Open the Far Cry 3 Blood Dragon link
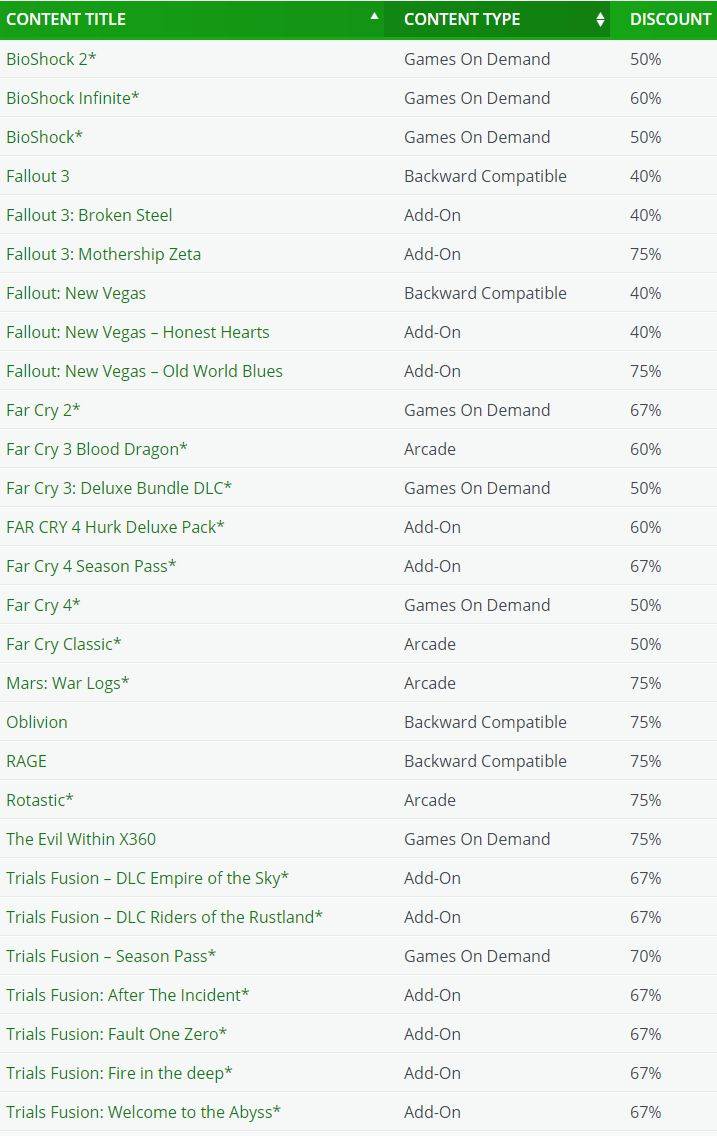Image resolution: width=717 pixels, height=1136 pixels. point(96,449)
